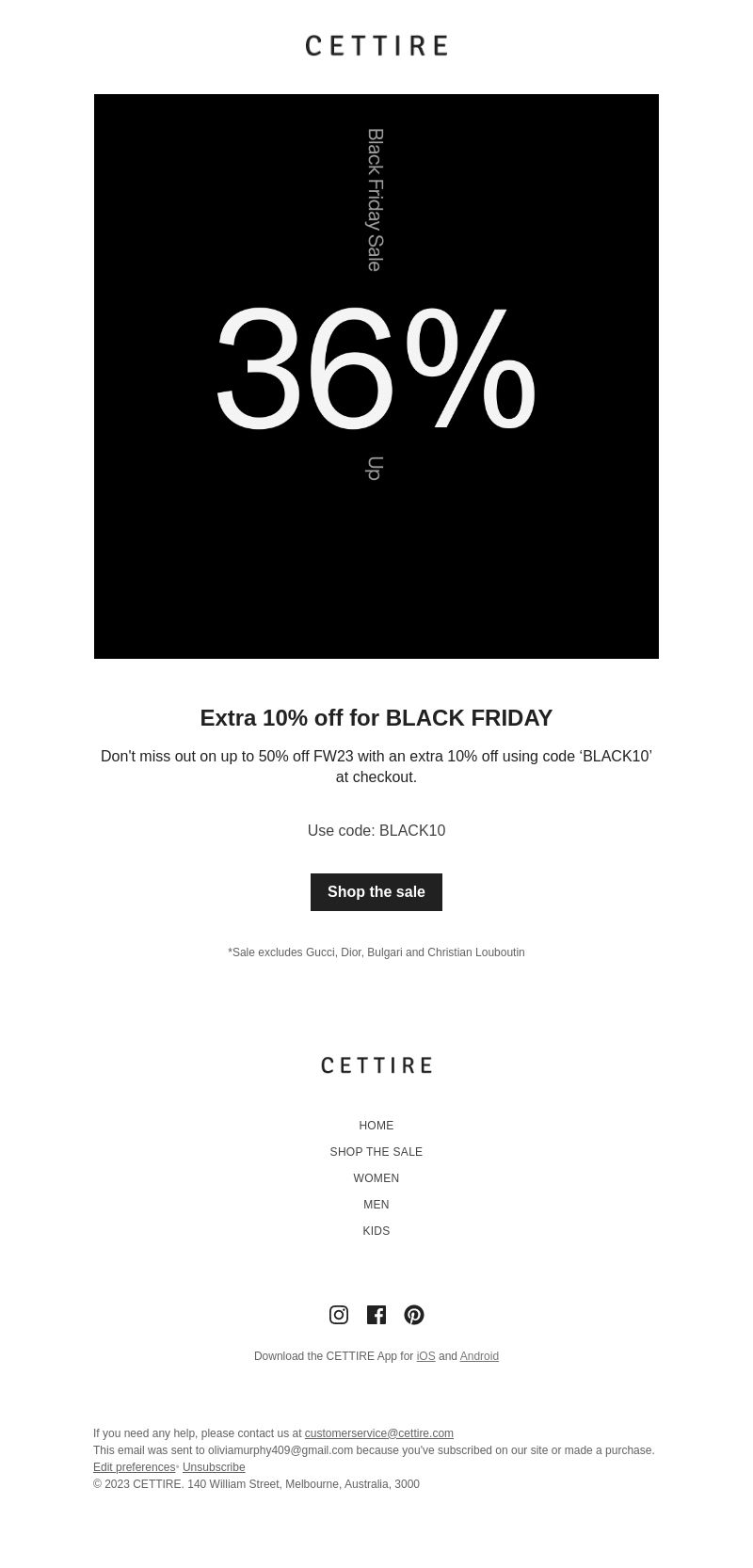The height and width of the screenshot is (1568, 753).
Task: Select KIDS in the footer menu
Action: [376, 1231]
